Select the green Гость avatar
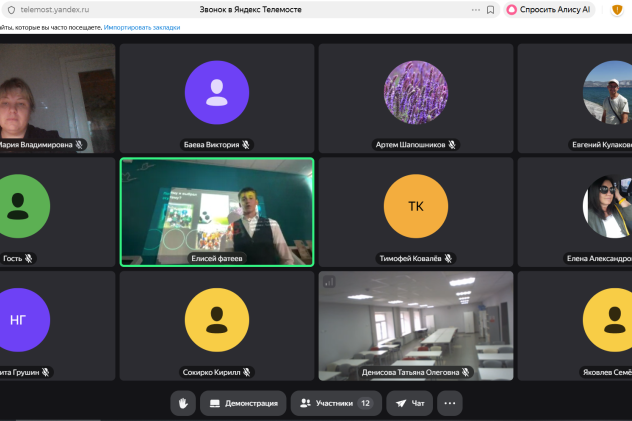 click(24, 206)
